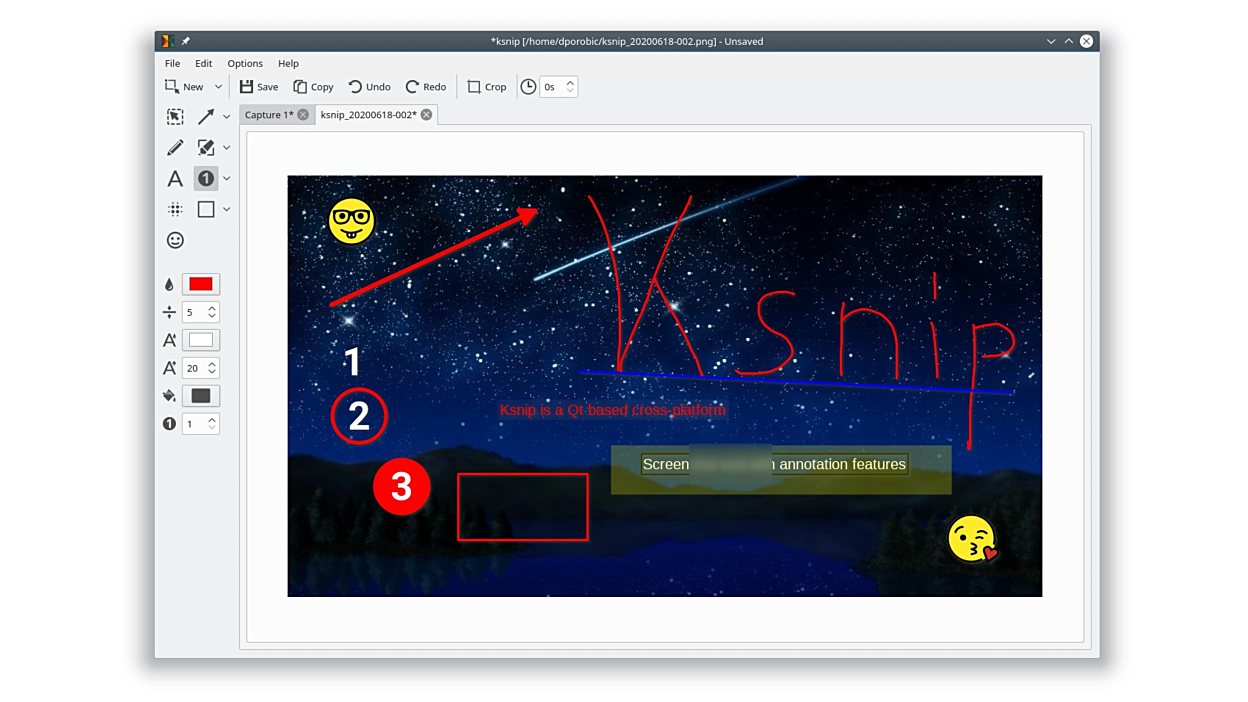
Task: Choose the Select/move items tool
Action: [x=175, y=116]
